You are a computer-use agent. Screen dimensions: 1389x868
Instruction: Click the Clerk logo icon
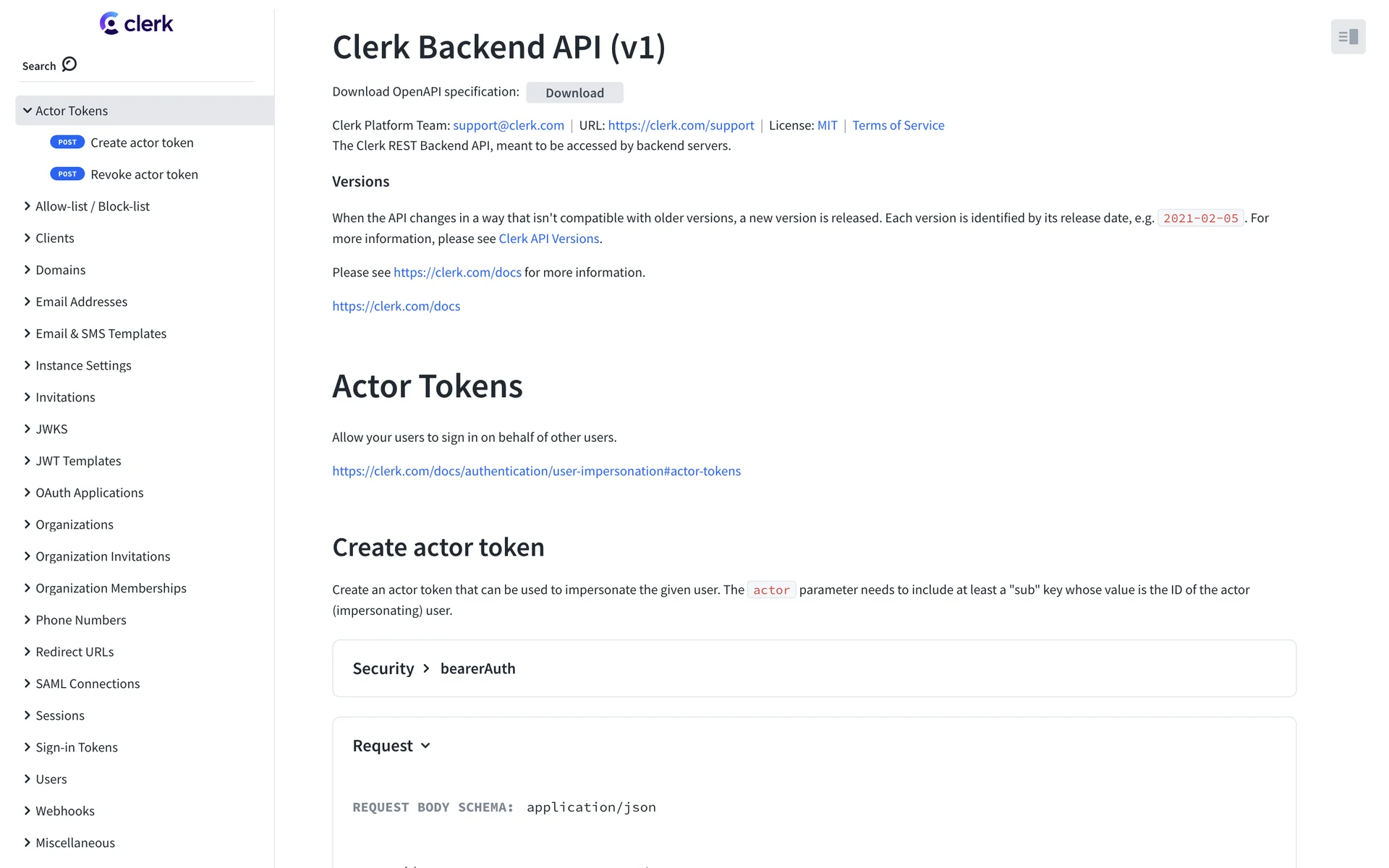click(x=109, y=24)
